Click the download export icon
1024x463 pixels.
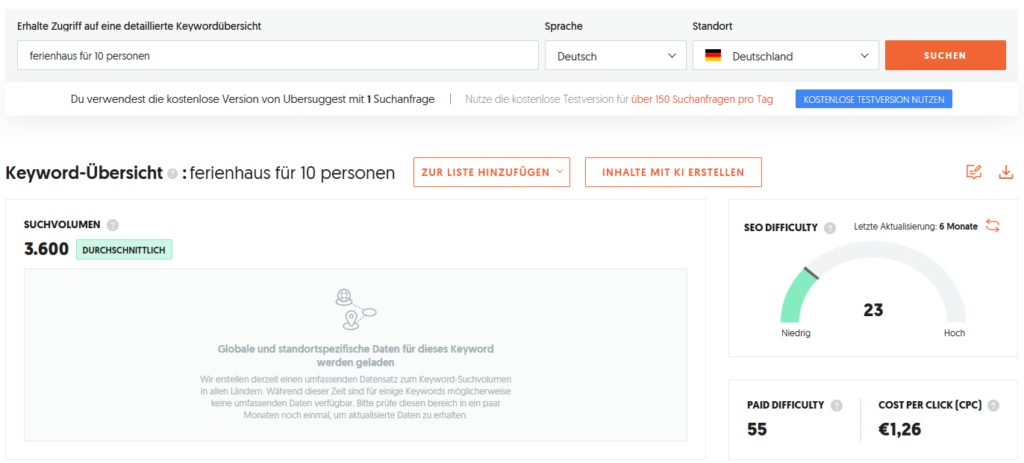(1006, 172)
